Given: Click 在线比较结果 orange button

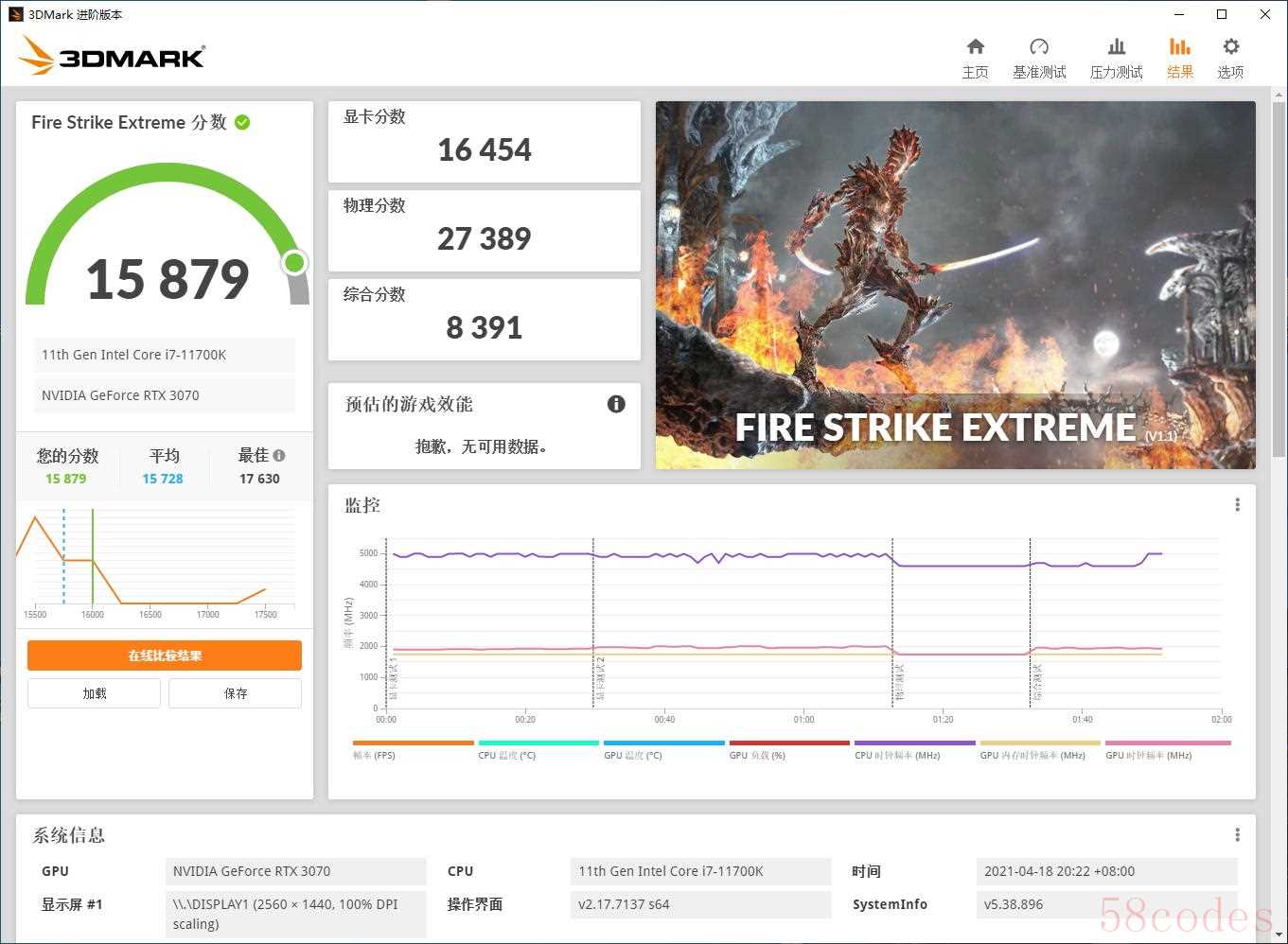Looking at the screenshot, I should click(x=165, y=656).
